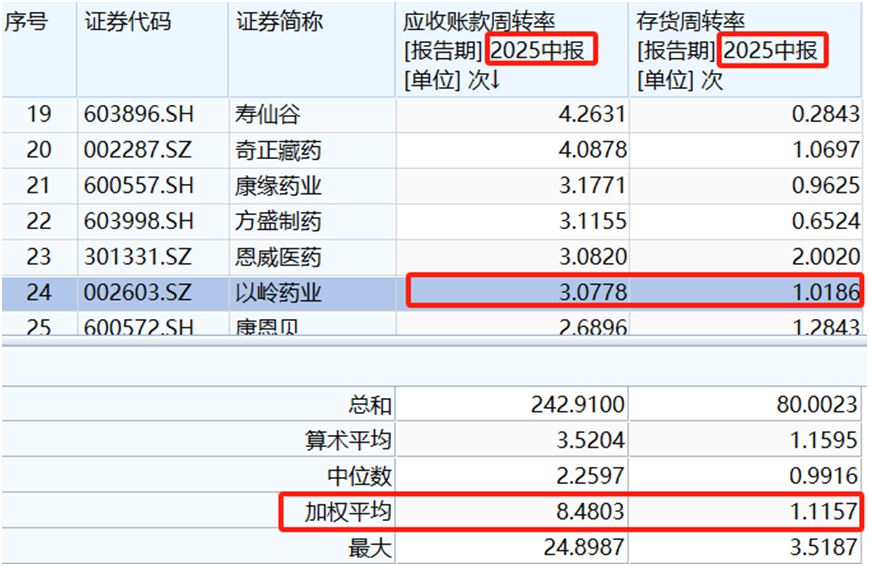
Task: Click the 序号 column header
Action: [39, 50]
